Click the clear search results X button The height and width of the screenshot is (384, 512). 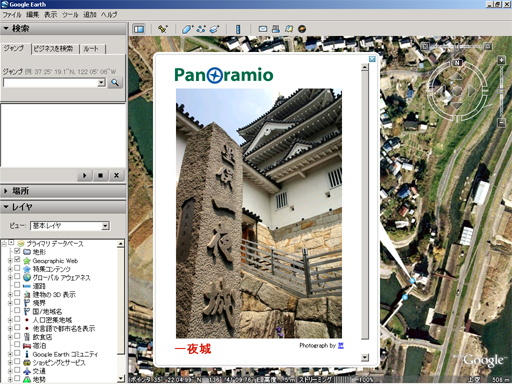click(x=116, y=175)
